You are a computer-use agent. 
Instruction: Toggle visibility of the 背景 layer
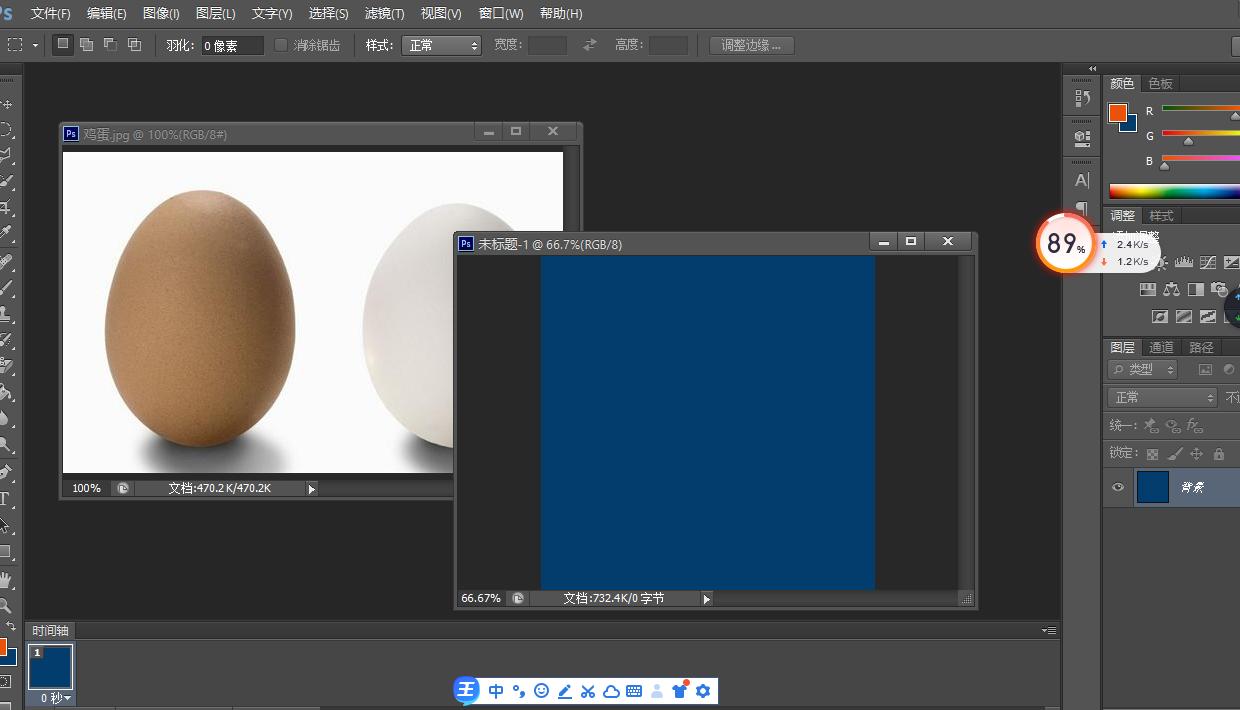tap(1118, 488)
